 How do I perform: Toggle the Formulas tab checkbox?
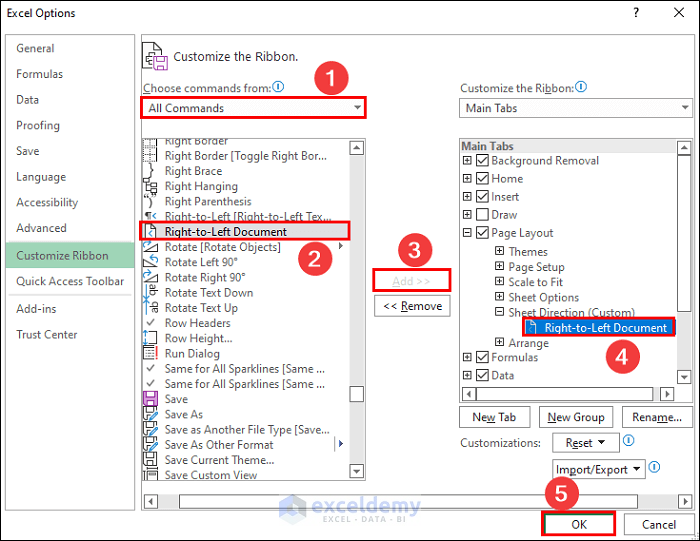(x=482, y=357)
